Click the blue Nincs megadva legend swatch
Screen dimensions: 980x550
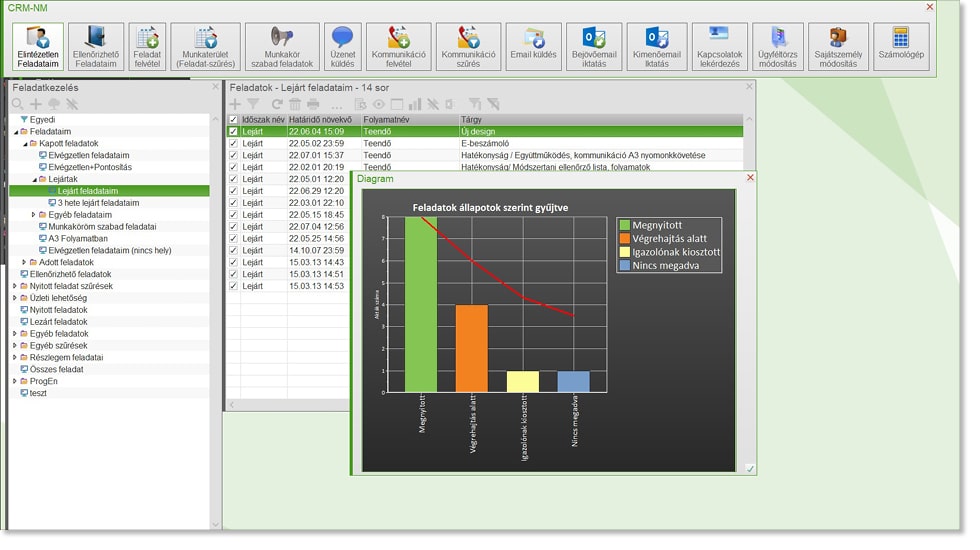tap(624, 265)
